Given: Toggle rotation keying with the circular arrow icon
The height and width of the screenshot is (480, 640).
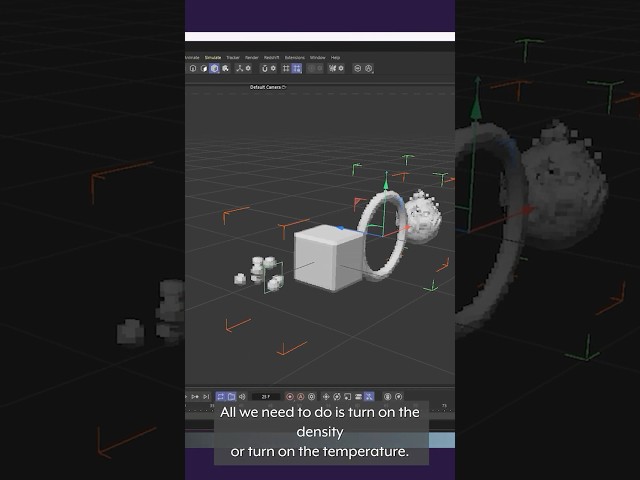Looking at the screenshot, I should click(337, 397).
